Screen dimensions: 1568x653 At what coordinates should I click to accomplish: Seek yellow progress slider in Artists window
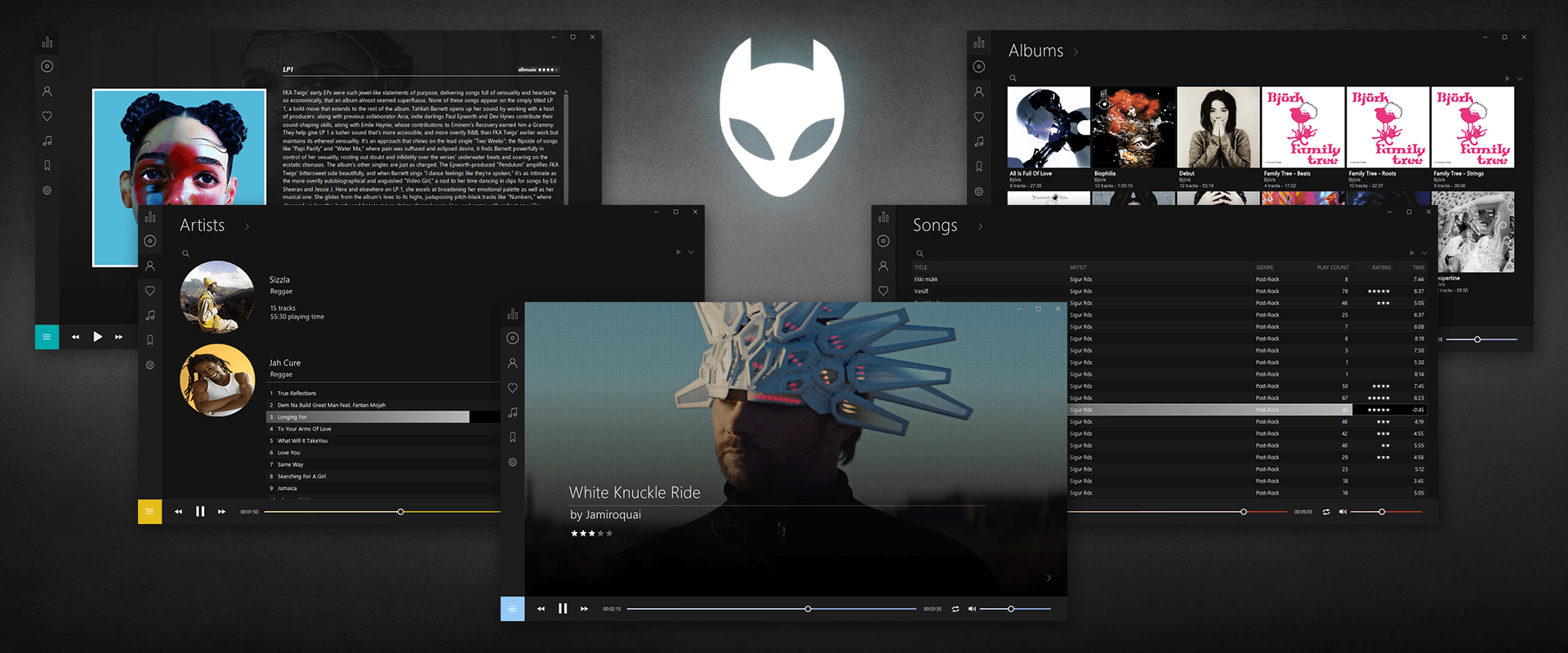(x=382, y=512)
